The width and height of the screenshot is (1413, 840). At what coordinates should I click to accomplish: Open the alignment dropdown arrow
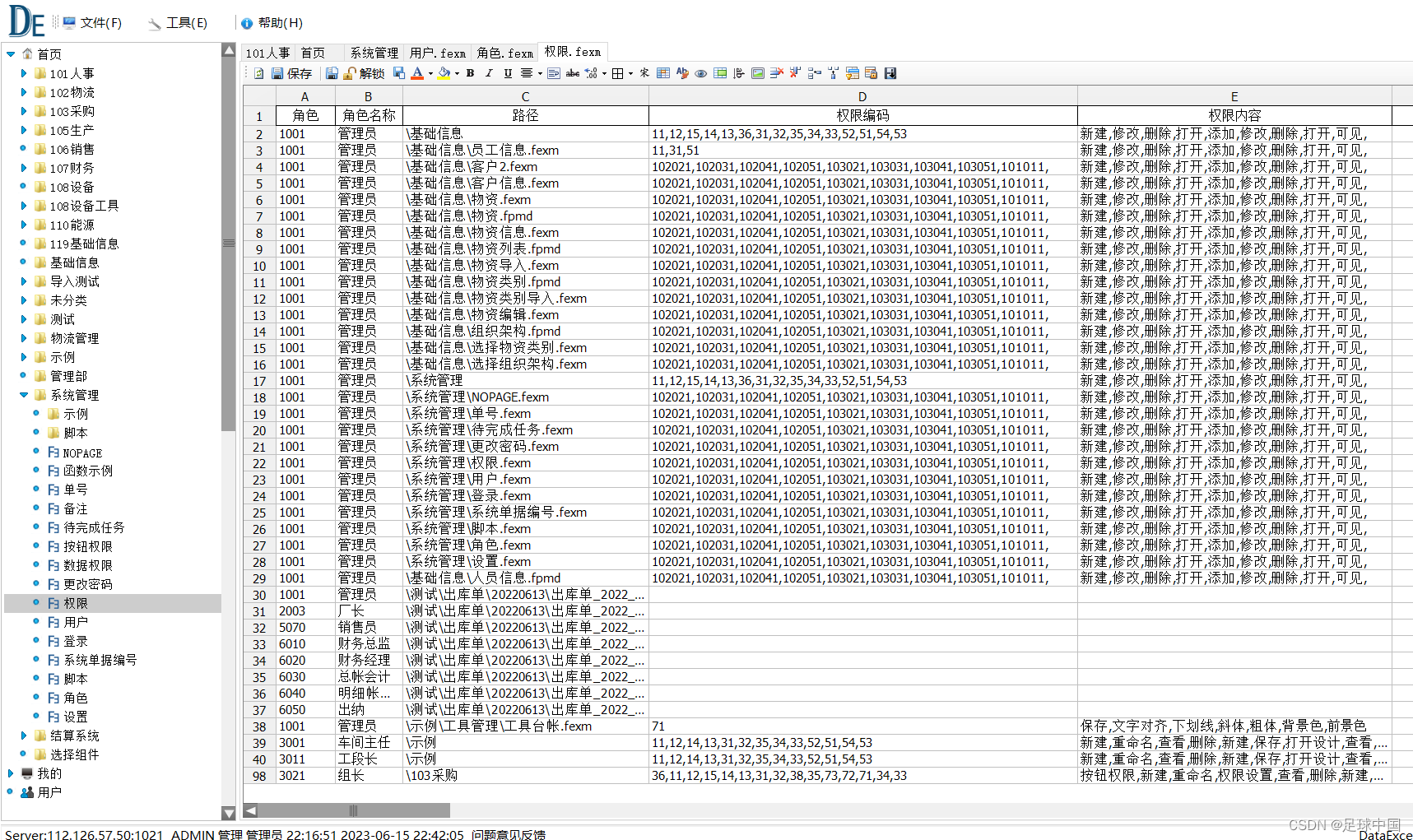[540, 73]
